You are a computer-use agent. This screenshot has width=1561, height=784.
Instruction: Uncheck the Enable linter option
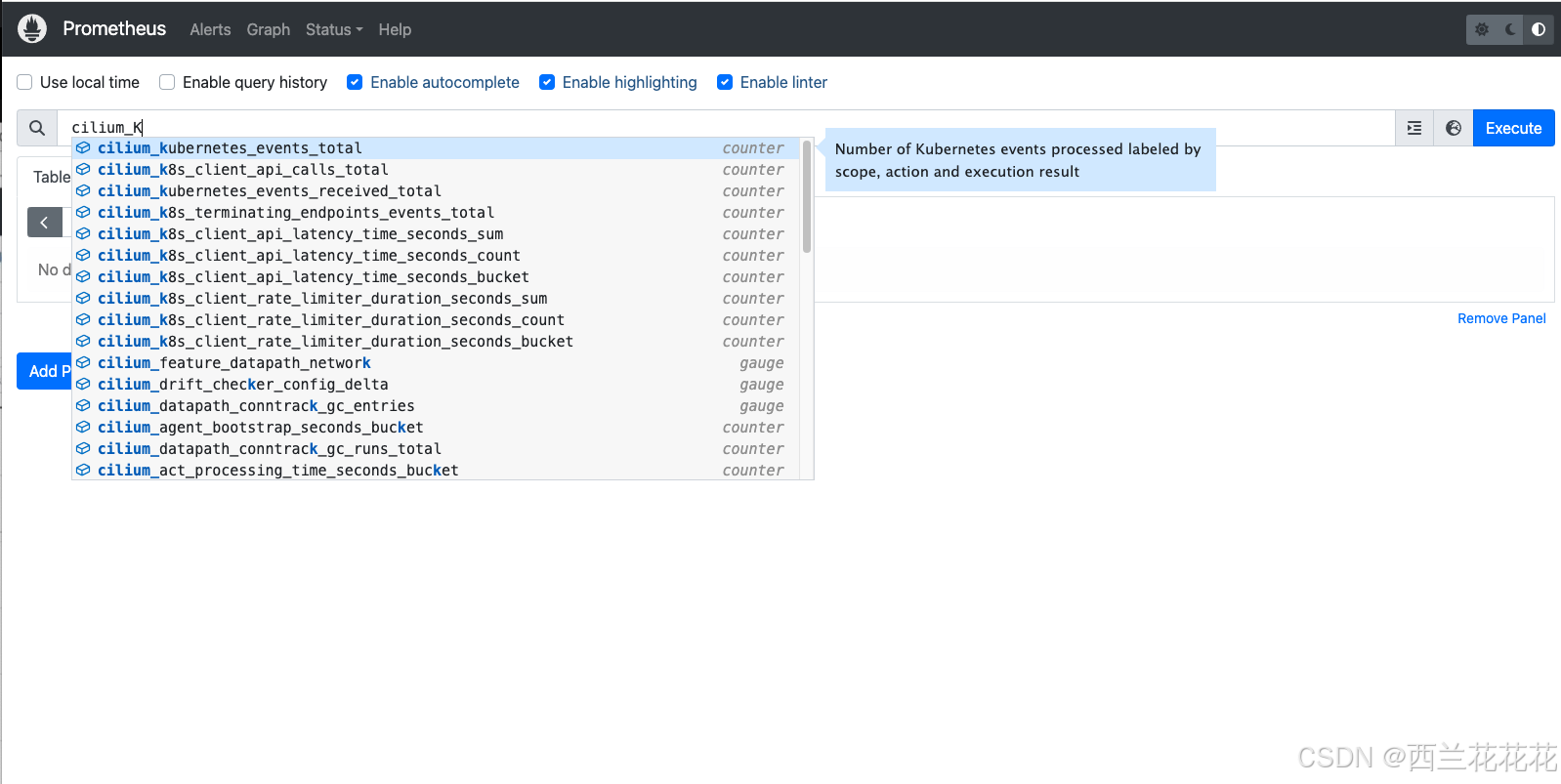point(725,82)
